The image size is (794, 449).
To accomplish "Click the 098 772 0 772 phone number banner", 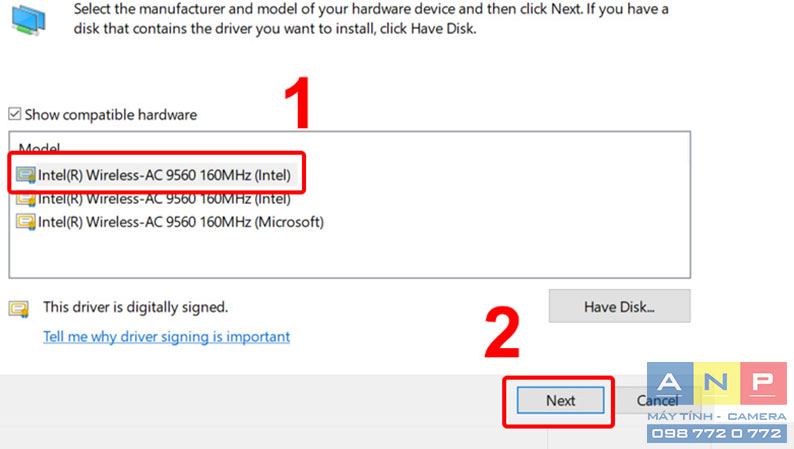I will (717, 433).
